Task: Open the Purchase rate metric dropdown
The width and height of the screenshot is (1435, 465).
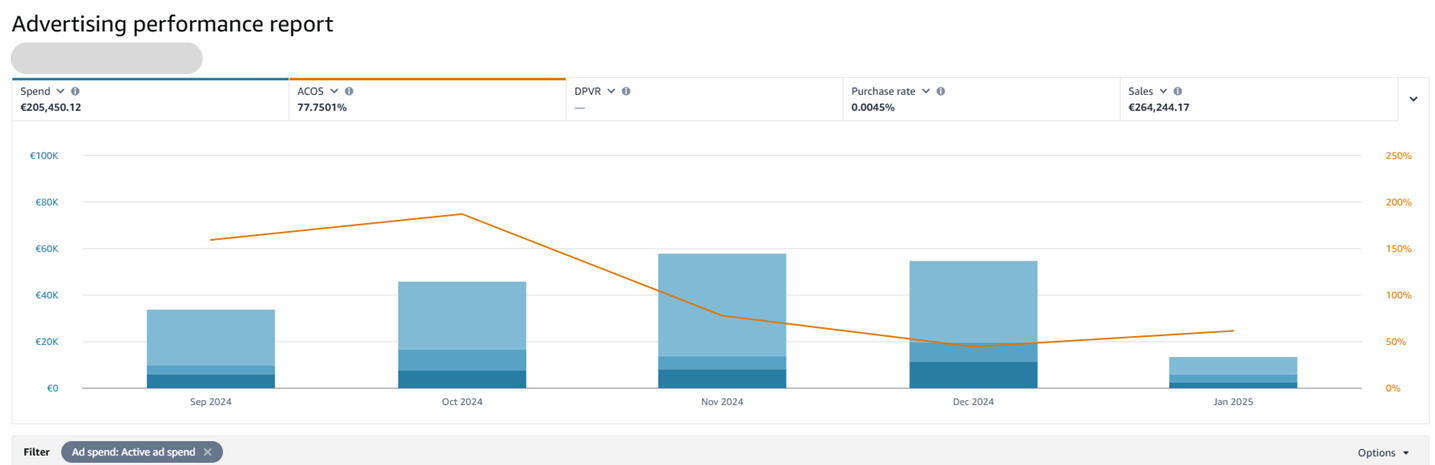Action: coord(926,91)
